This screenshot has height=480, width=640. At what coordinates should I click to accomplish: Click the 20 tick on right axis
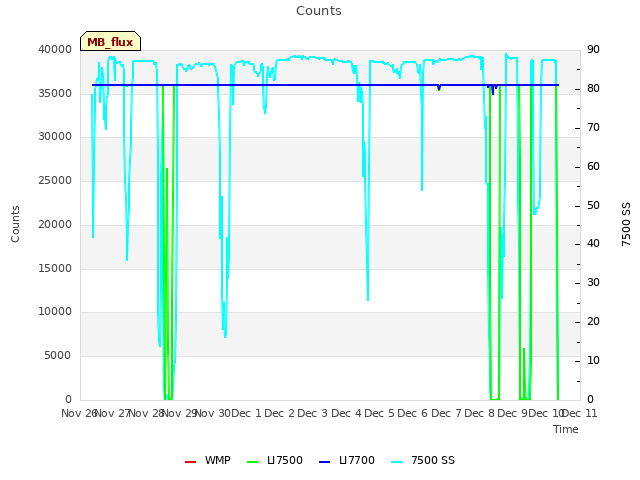point(593,322)
